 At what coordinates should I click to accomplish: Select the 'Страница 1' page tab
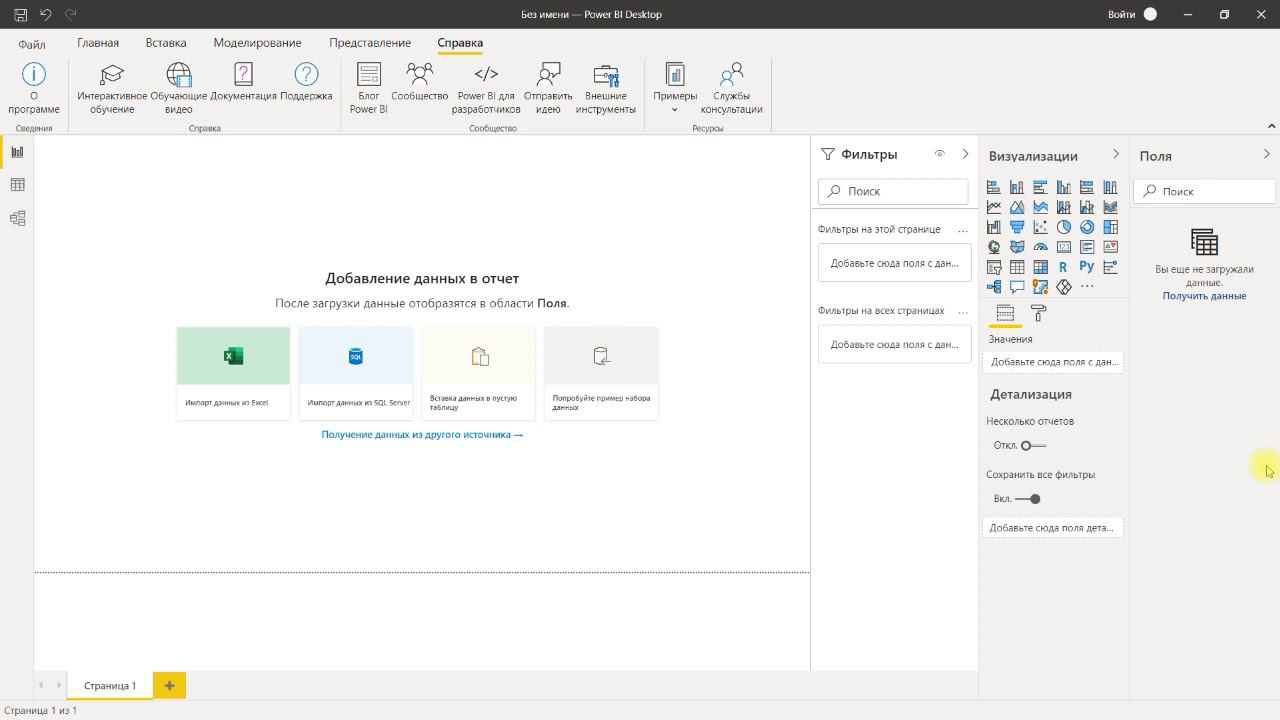110,686
